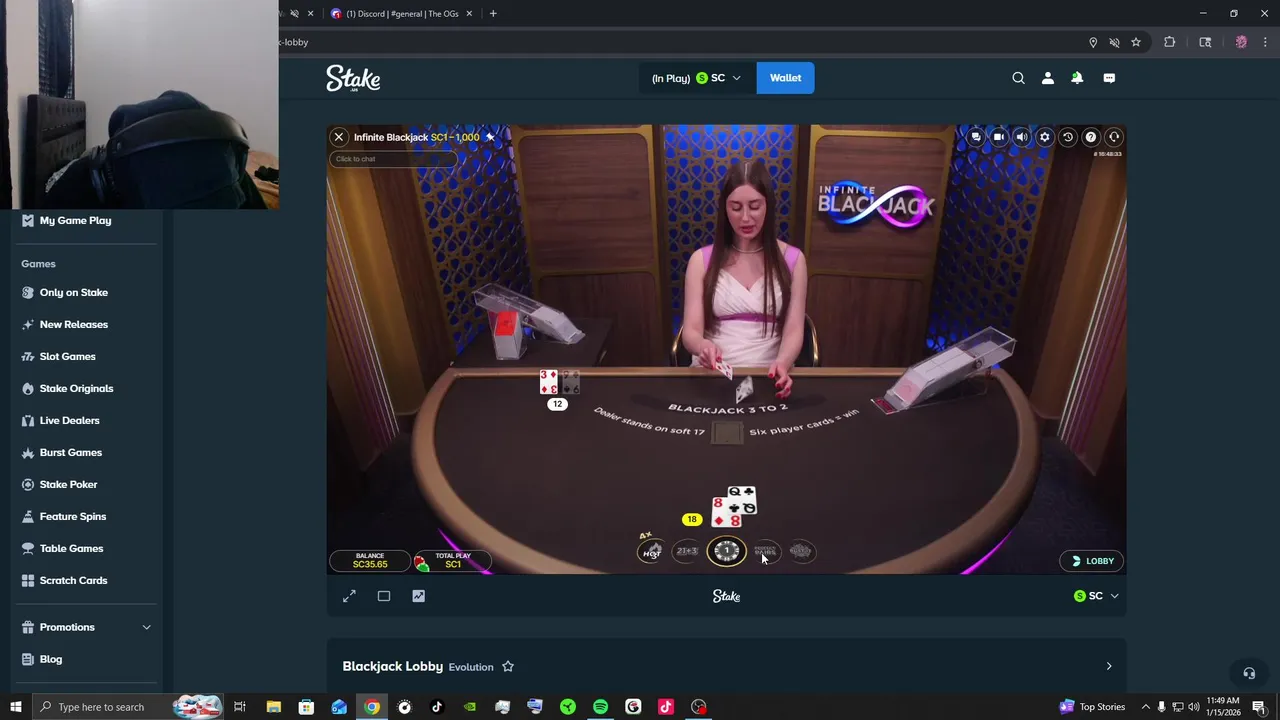
Task: Open File Explorer from the taskbar
Action: (x=273, y=707)
